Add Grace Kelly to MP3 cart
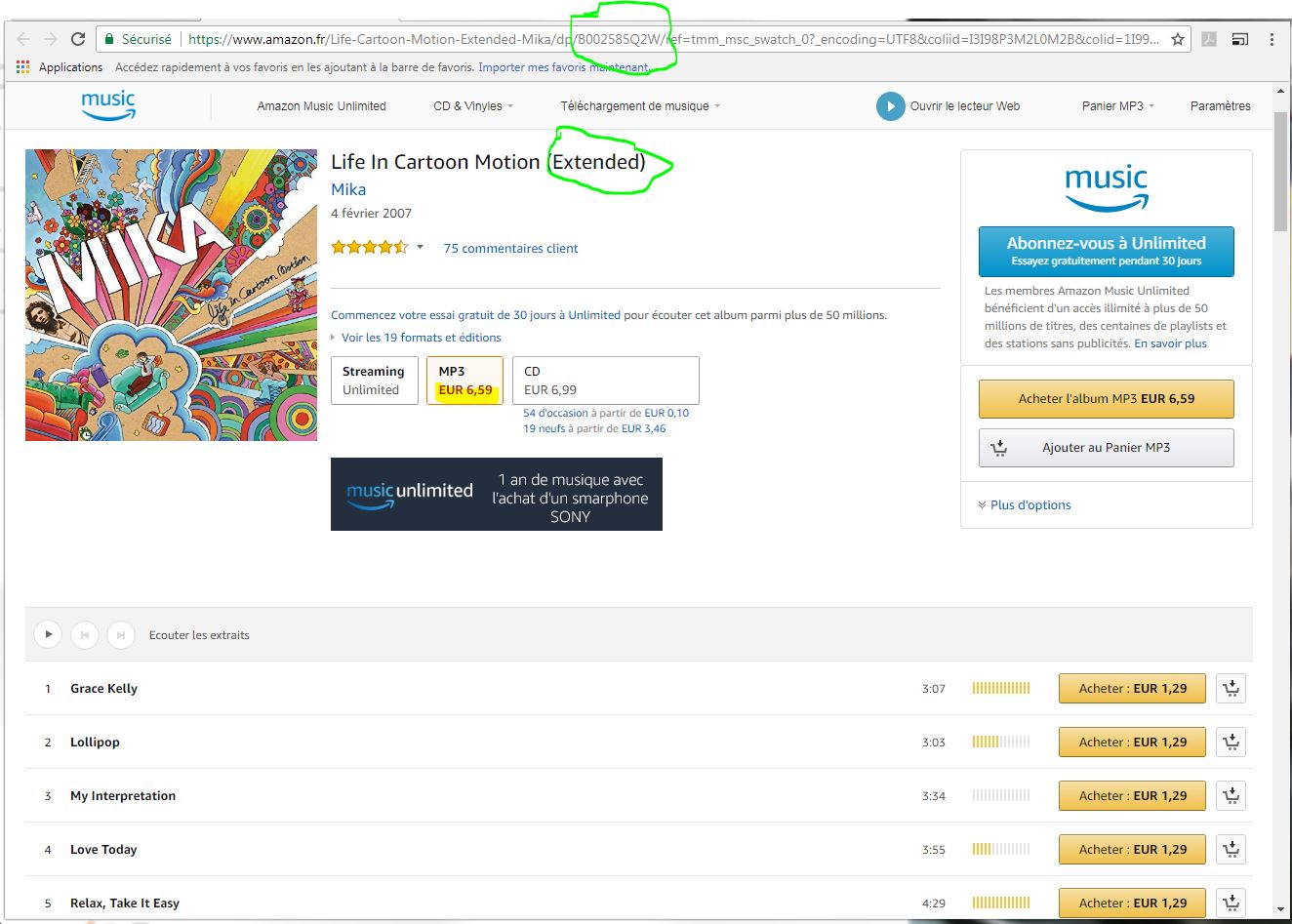Image resolution: width=1292 pixels, height=924 pixels. pos(1231,689)
